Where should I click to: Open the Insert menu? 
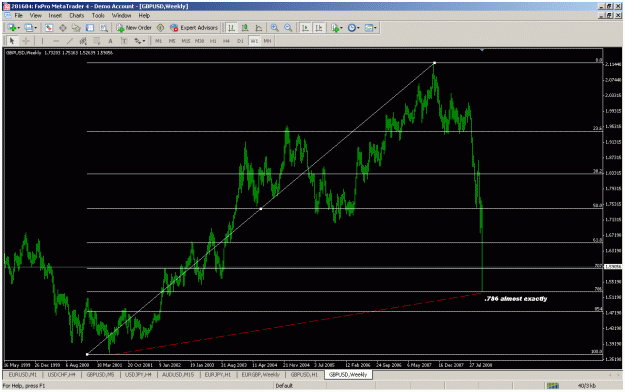pos(55,16)
